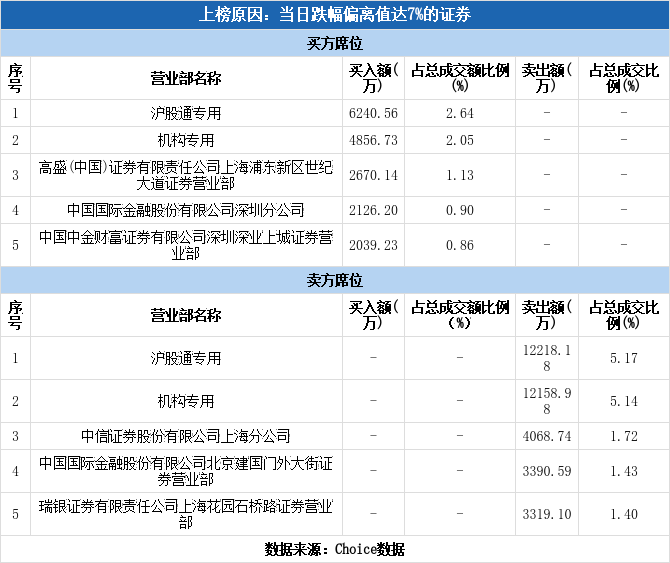Click 数据来源：Choice数据 footer text

pyautogui.click(x=335, y=549)
